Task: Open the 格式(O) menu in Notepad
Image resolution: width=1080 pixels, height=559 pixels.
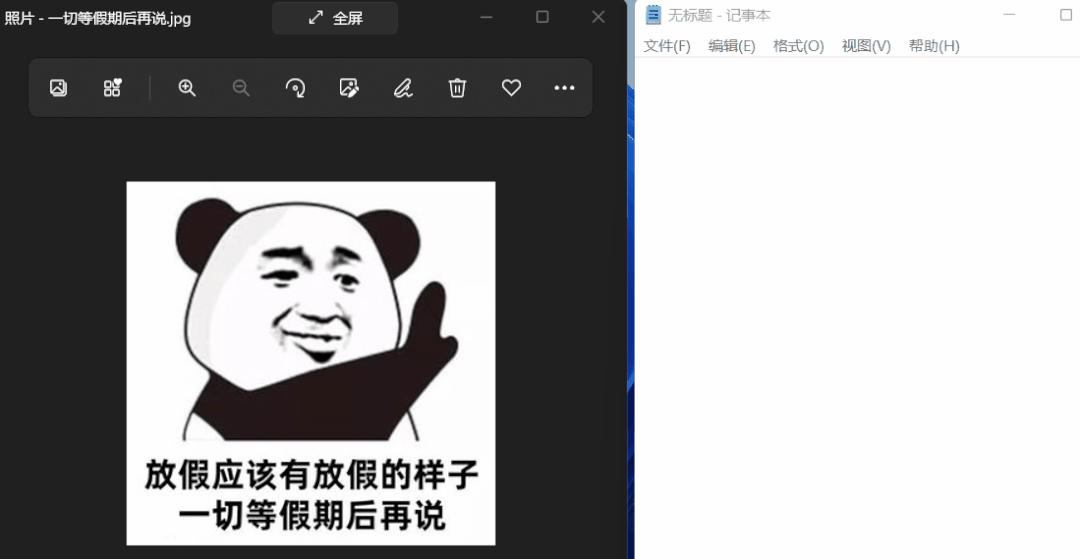Action: coord(798,46)
